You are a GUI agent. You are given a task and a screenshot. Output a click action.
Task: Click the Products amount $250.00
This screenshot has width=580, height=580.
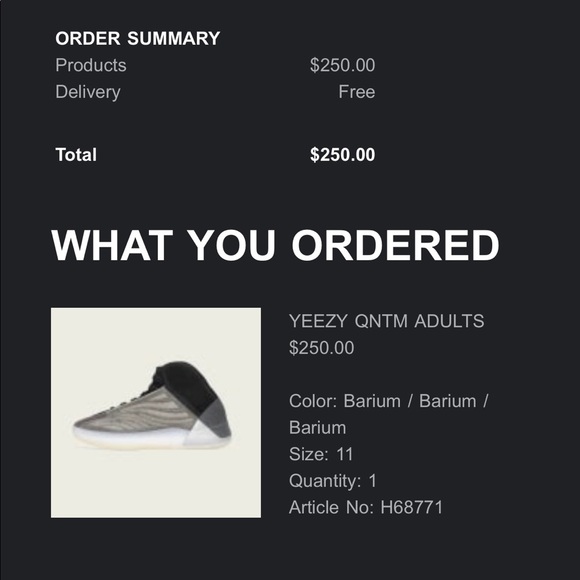click(343, 65)
